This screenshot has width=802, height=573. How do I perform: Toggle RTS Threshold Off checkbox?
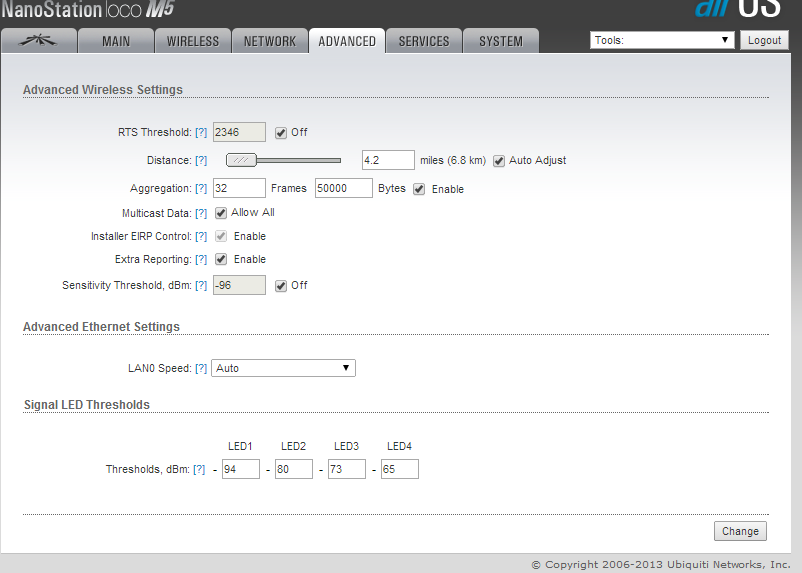pos(281,133)
